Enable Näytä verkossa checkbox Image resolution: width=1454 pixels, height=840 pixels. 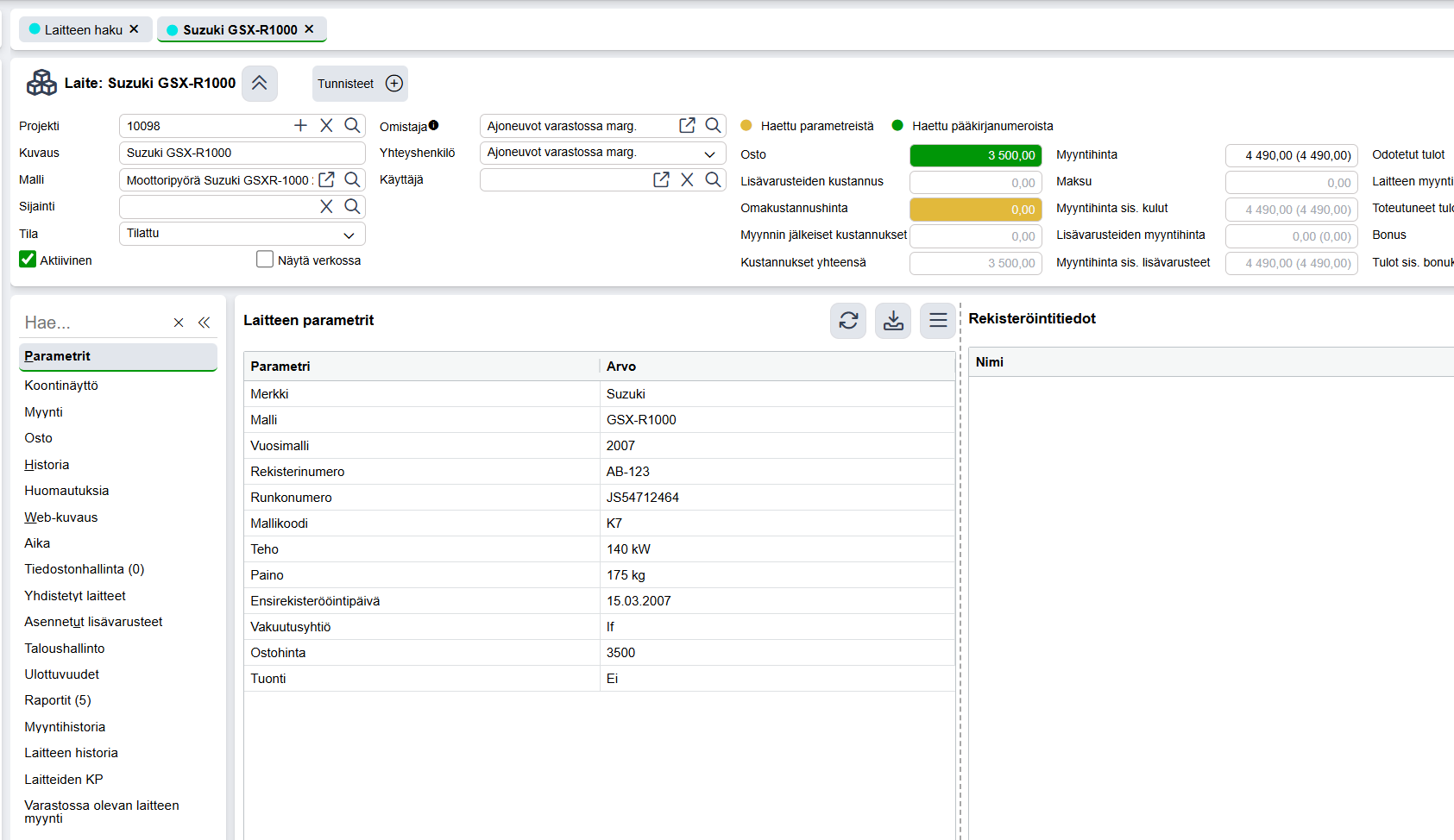(265, 260)
